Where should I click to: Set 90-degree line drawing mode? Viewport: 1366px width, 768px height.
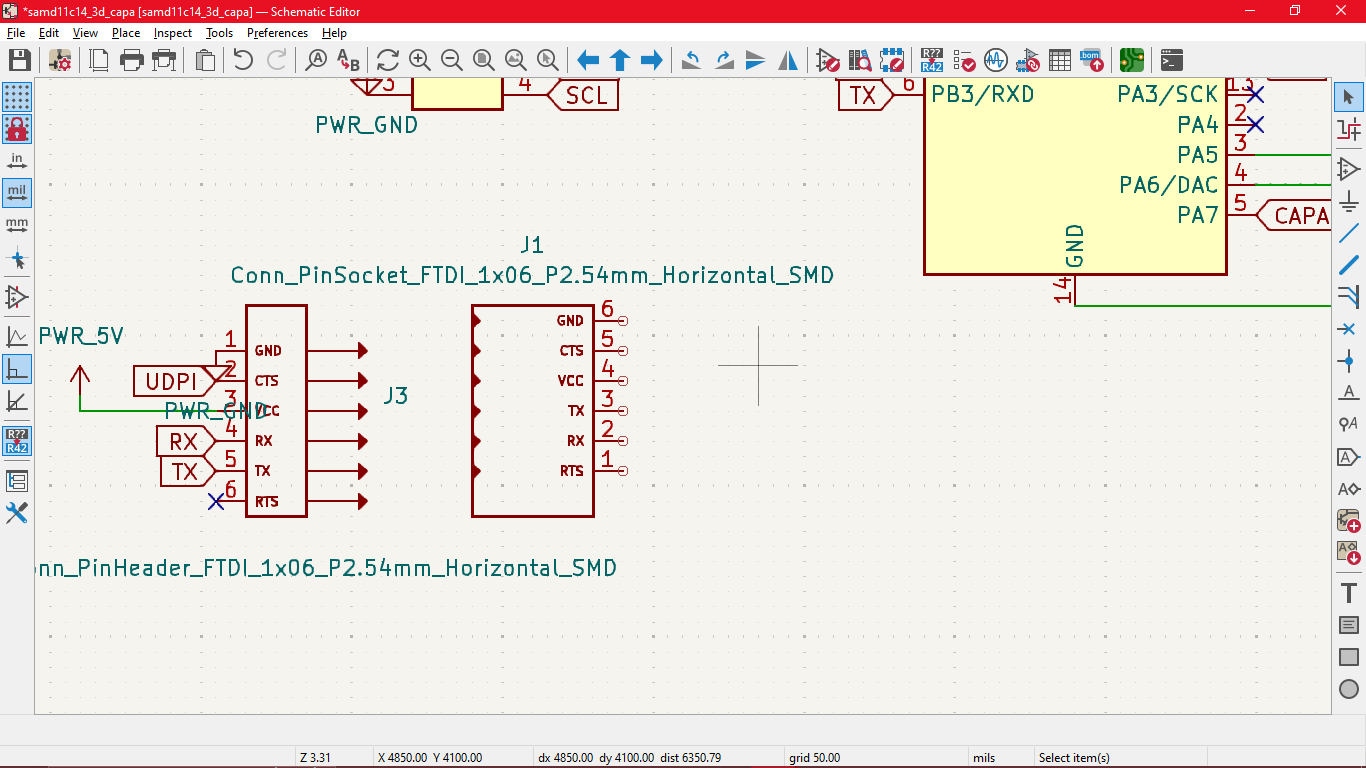pyautogui.click(x=17, y=369)
